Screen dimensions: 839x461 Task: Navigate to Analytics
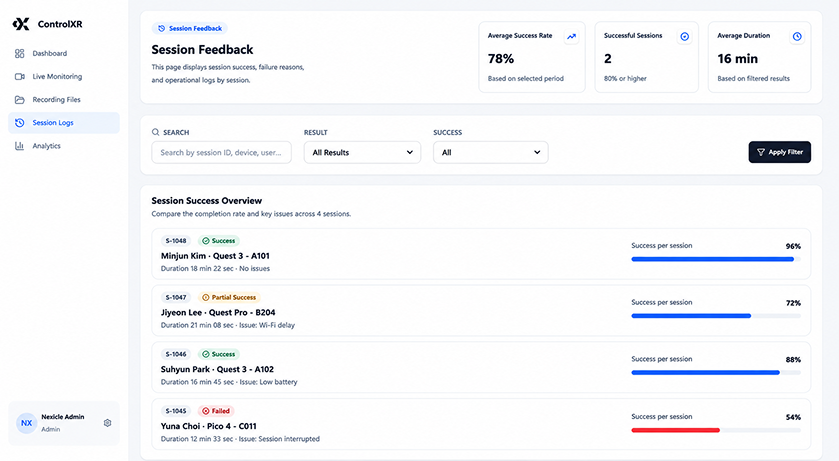click(x=64, y=145)
